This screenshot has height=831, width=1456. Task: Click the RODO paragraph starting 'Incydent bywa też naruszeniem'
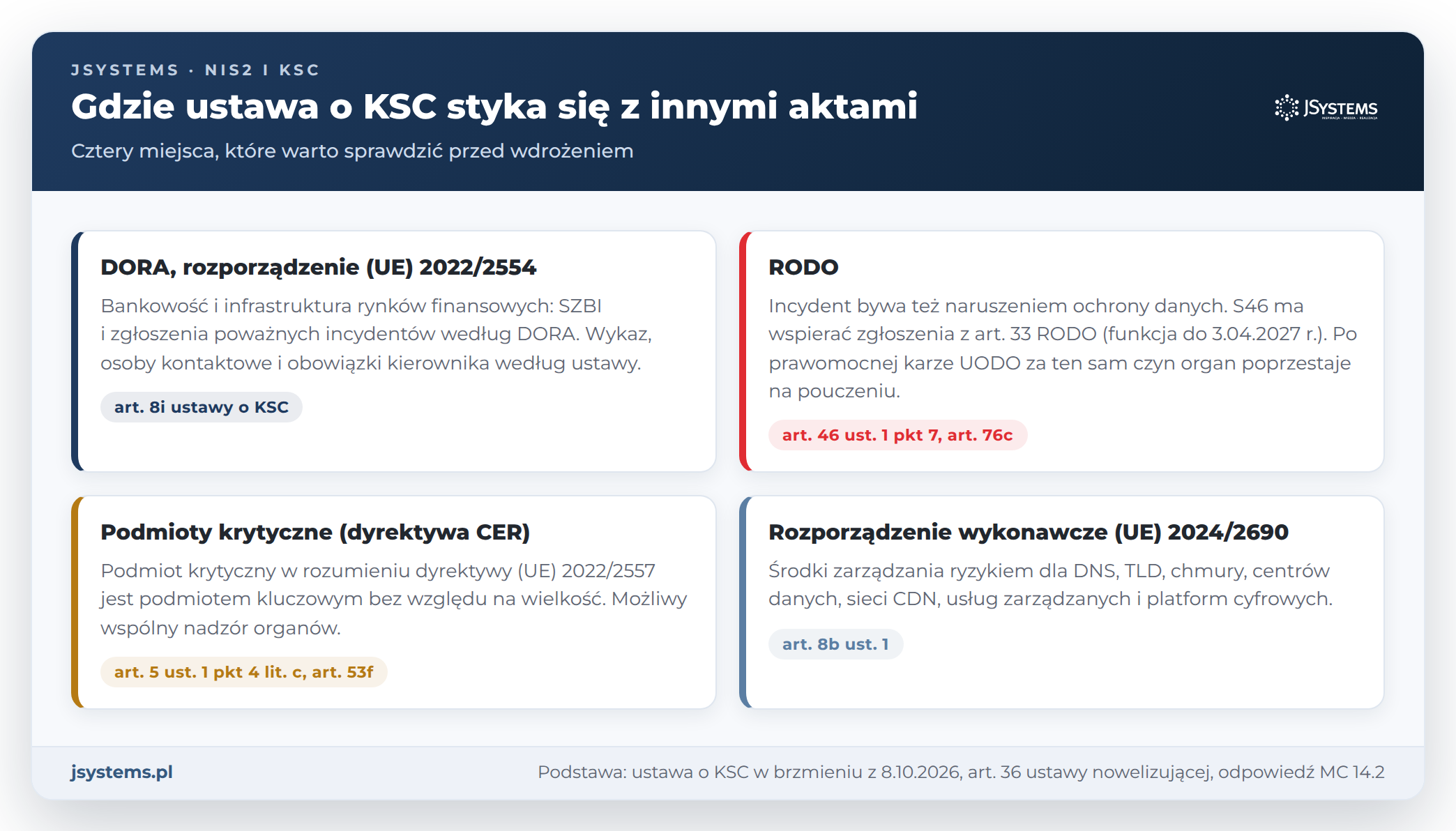(1063, 348)
